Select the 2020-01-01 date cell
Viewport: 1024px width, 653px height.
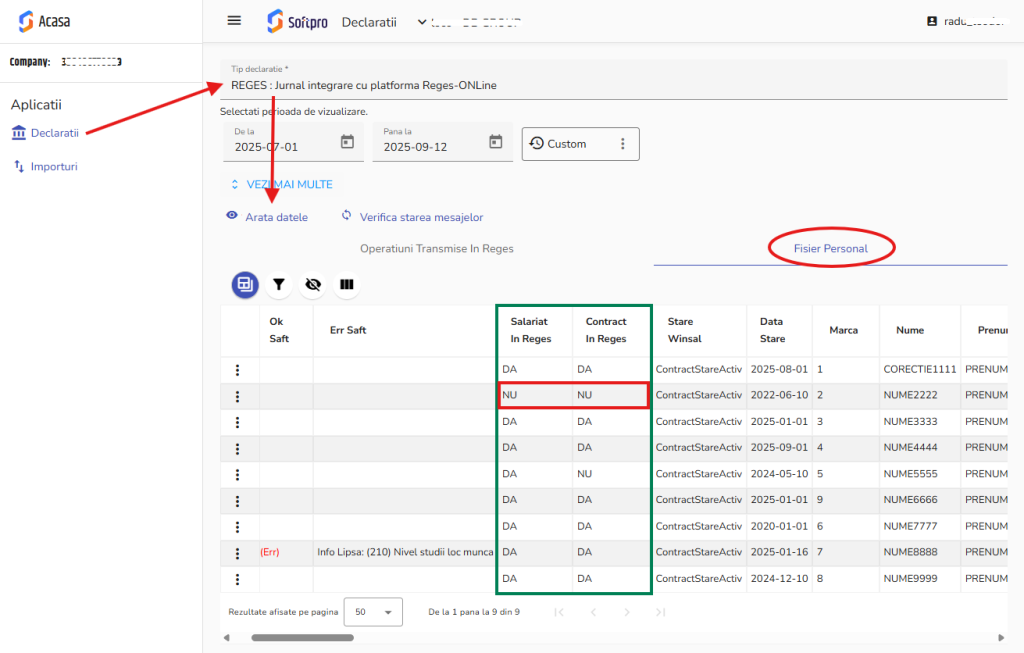pos(779,526)
